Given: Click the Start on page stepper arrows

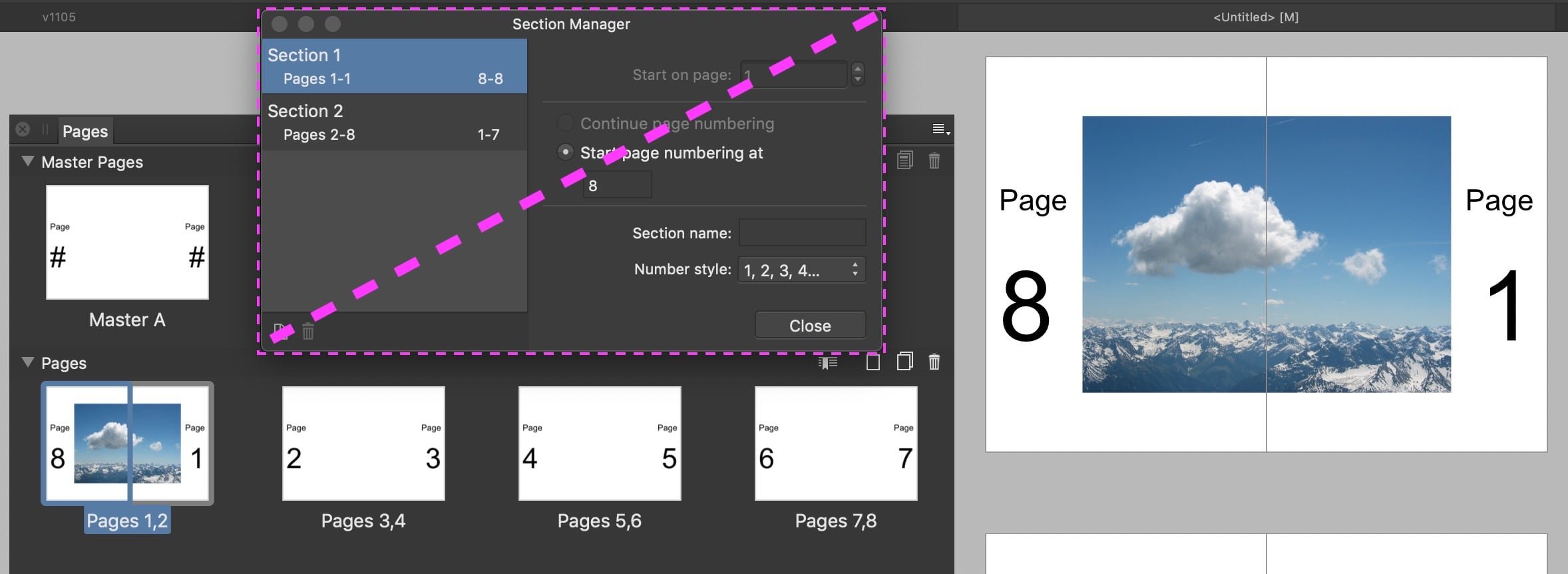Looking at the screenshot, I should (x=858, y=73).
